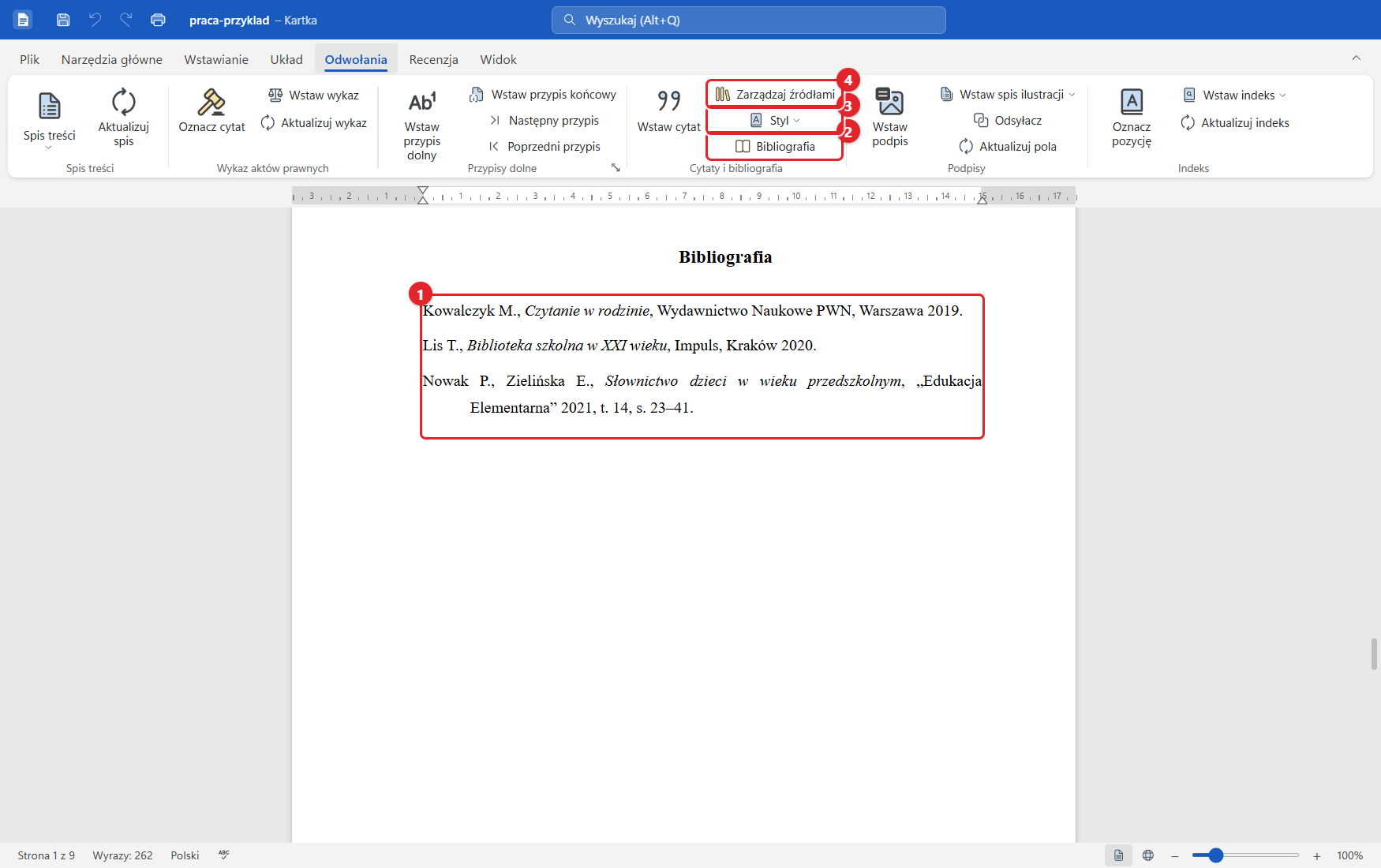Screen dimensions: 1381x868
Task: Click Aktualizuj pola
Action: click(x=1008, y=146)
